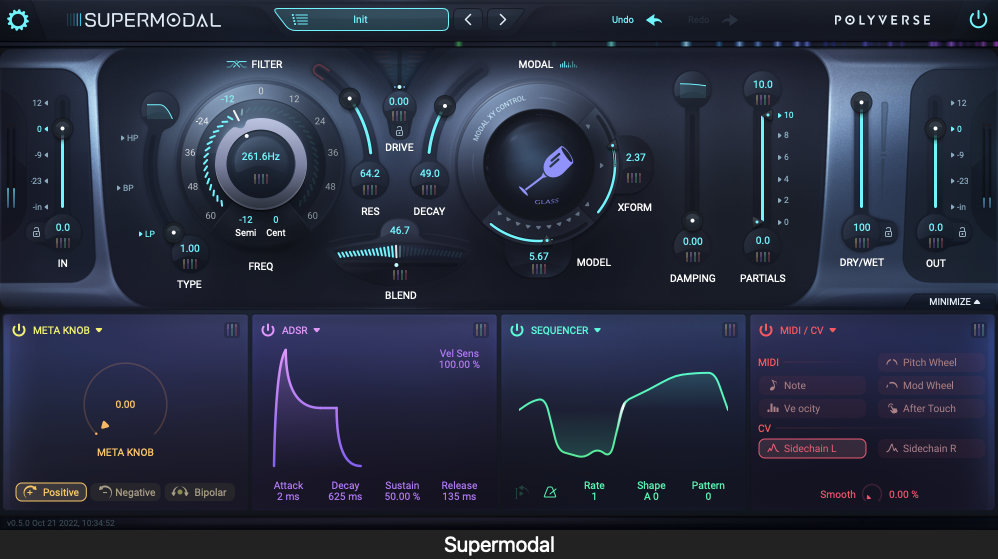Toggle the ADSR power button
This screenshot has width=998, height=559.
pyautogui.click(x=268, y=330)
